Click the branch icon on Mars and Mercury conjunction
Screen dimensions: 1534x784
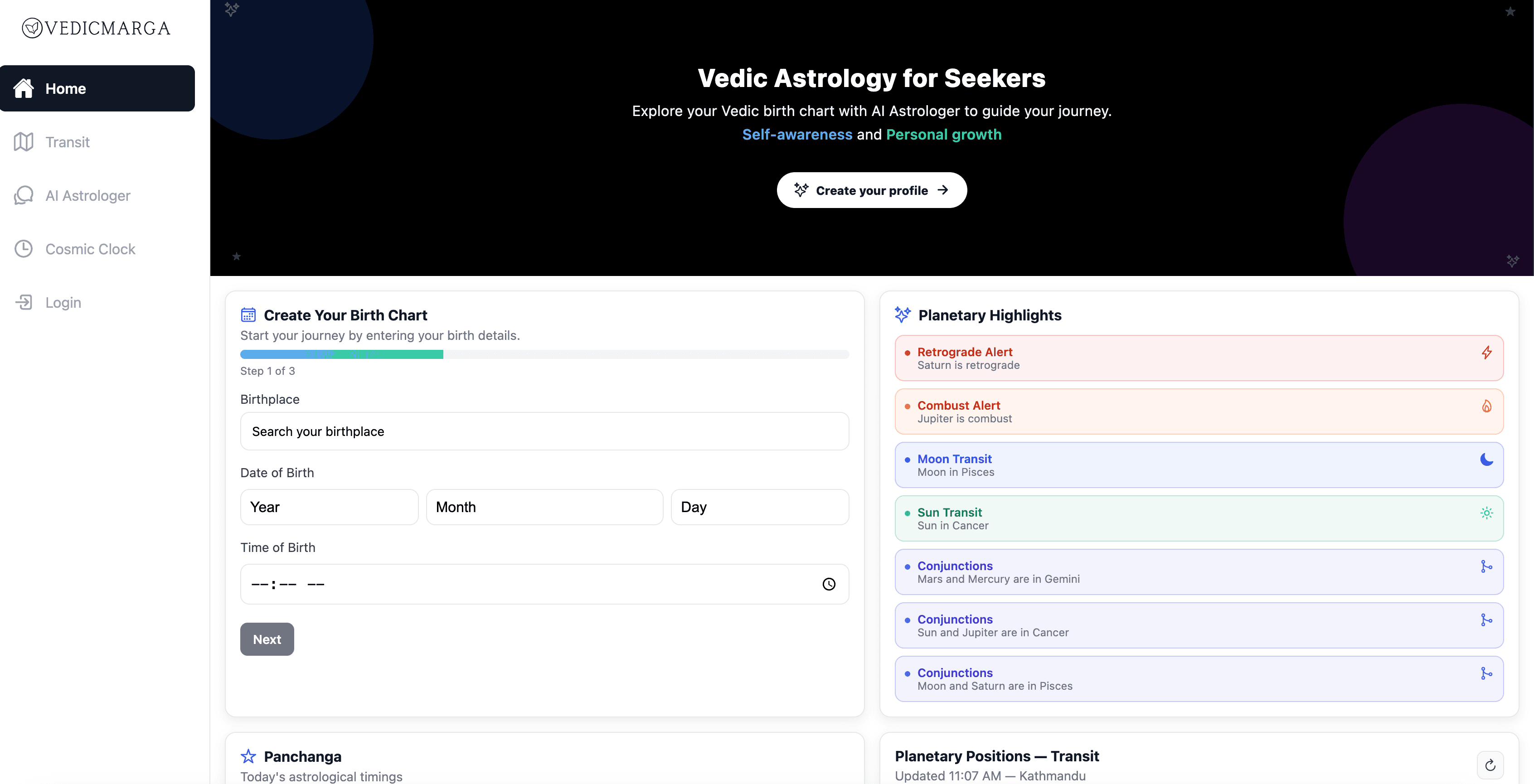click(x=1486, y=566)
